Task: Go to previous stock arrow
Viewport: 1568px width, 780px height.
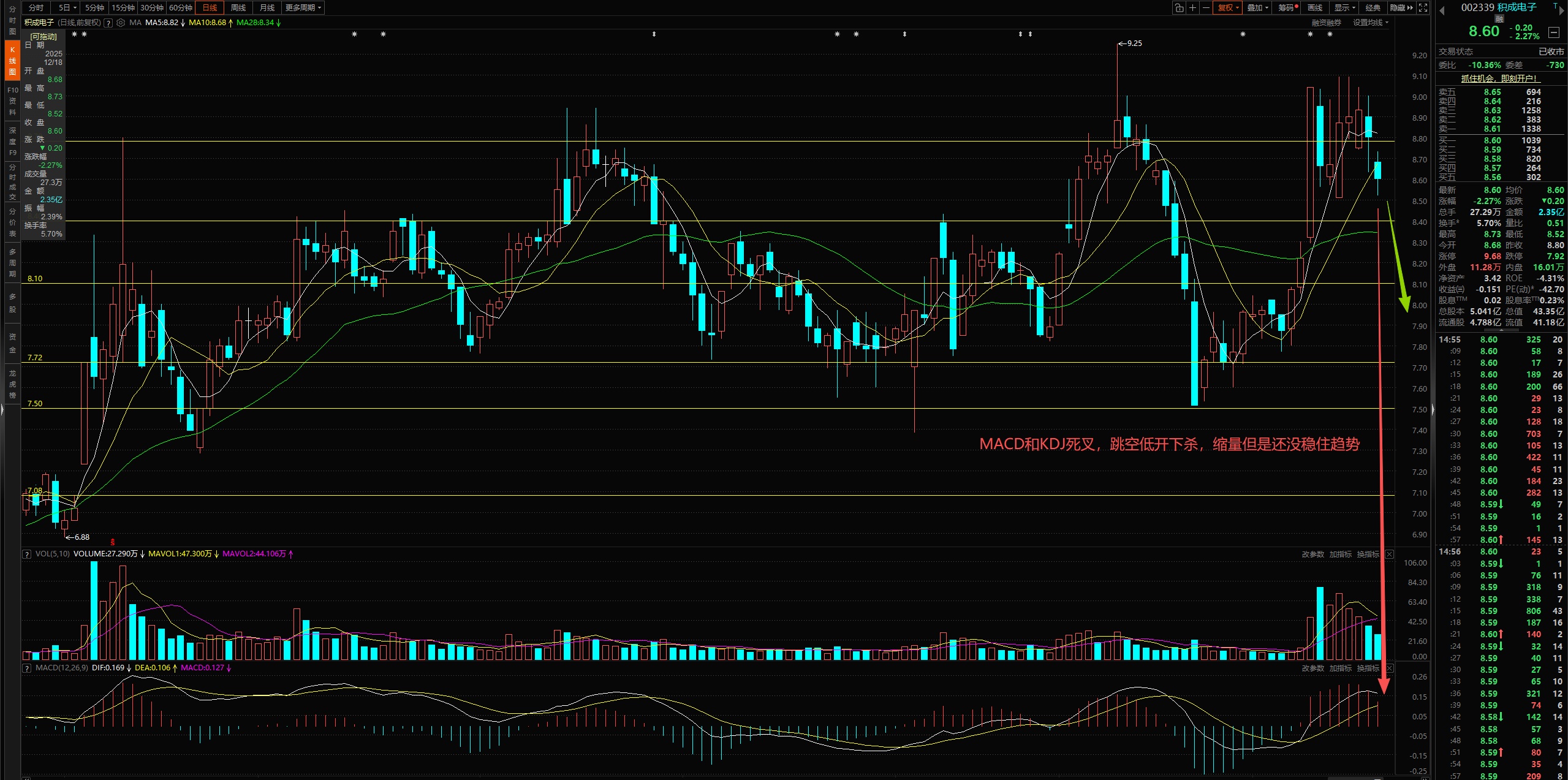Action: click(x=1442, y=10)
